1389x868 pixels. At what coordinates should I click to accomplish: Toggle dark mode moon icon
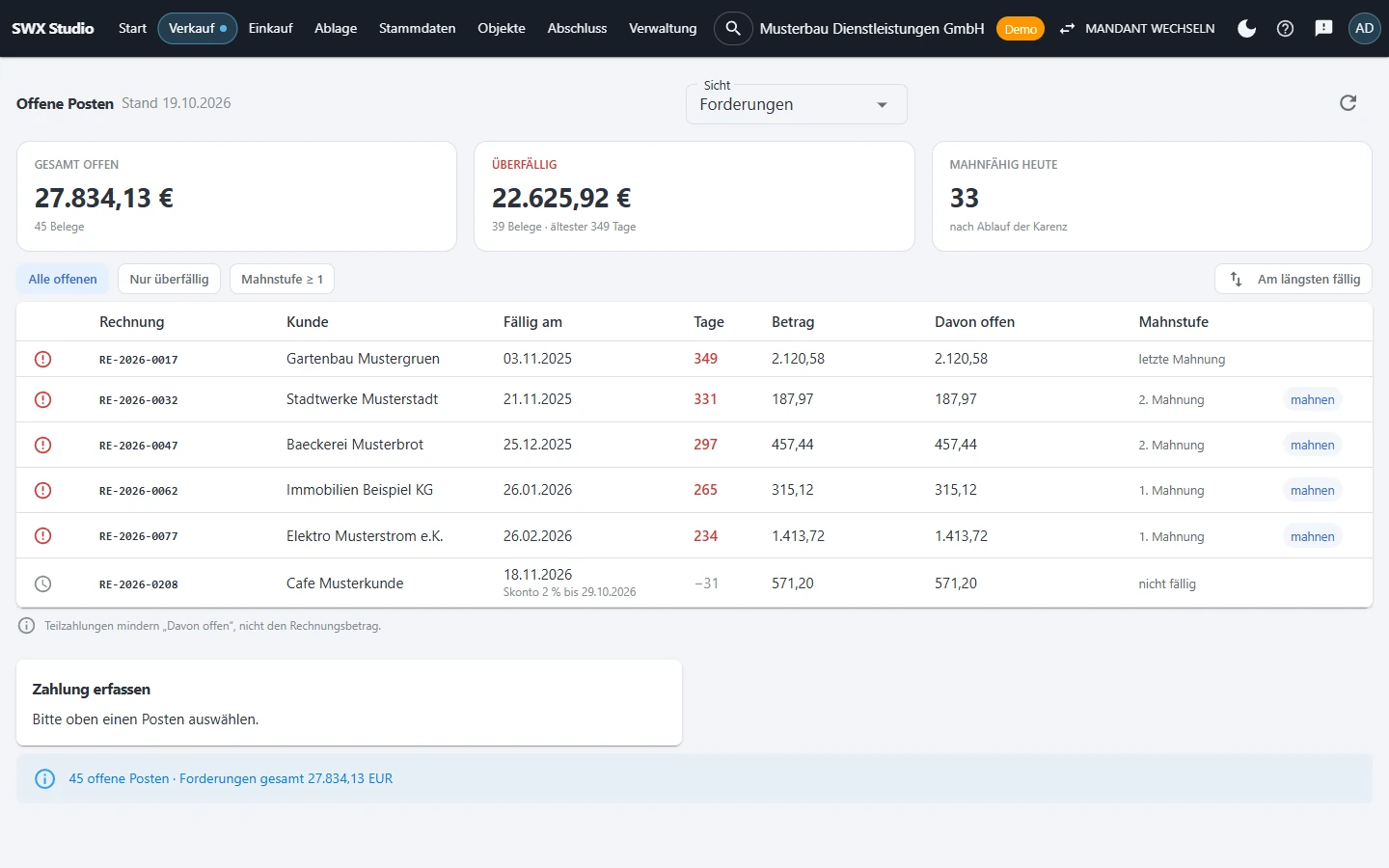(1246, 28)
